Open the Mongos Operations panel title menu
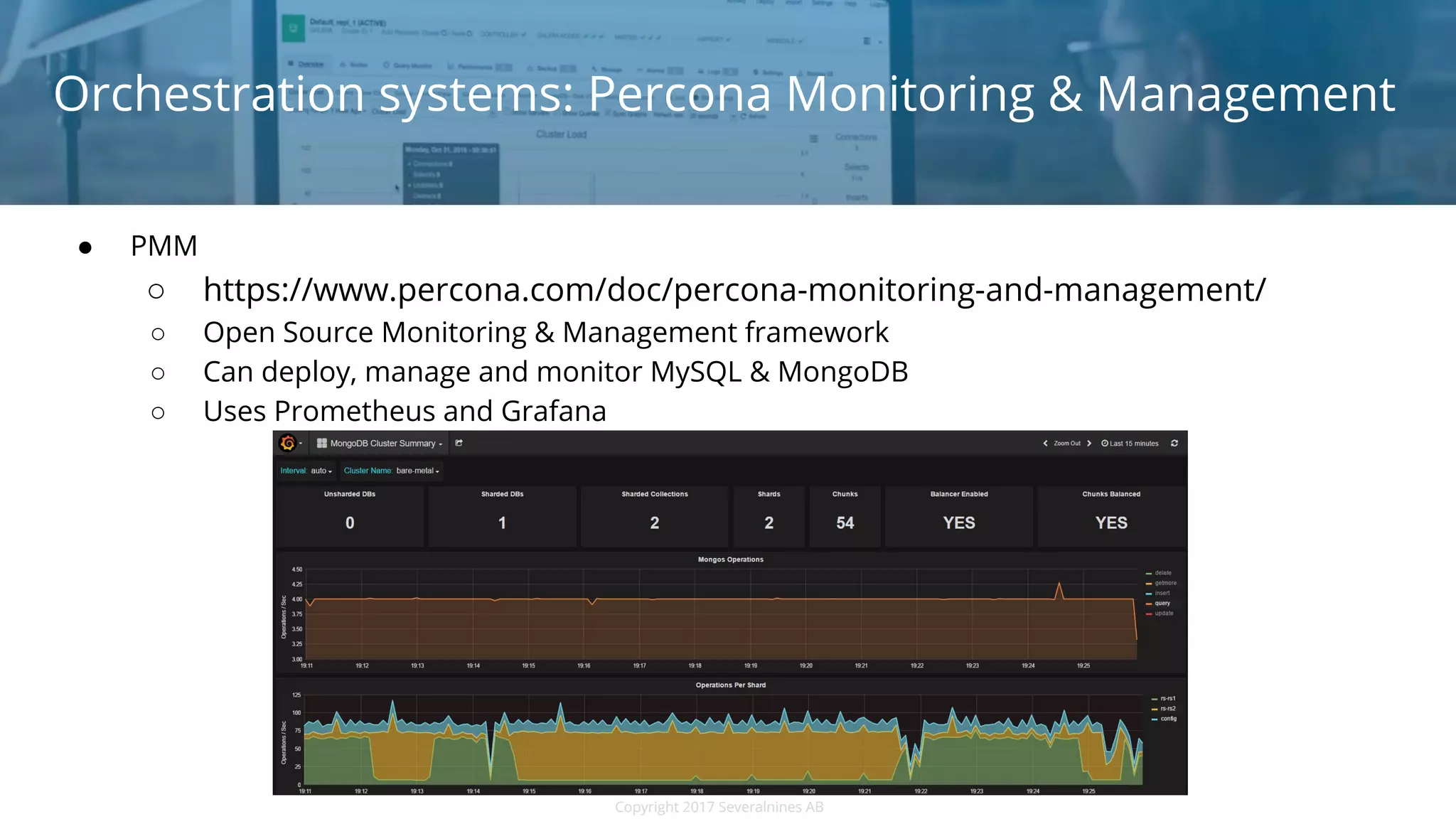Image resolution: width=1456 pixels, height=819 pixels. coord(730,560)
